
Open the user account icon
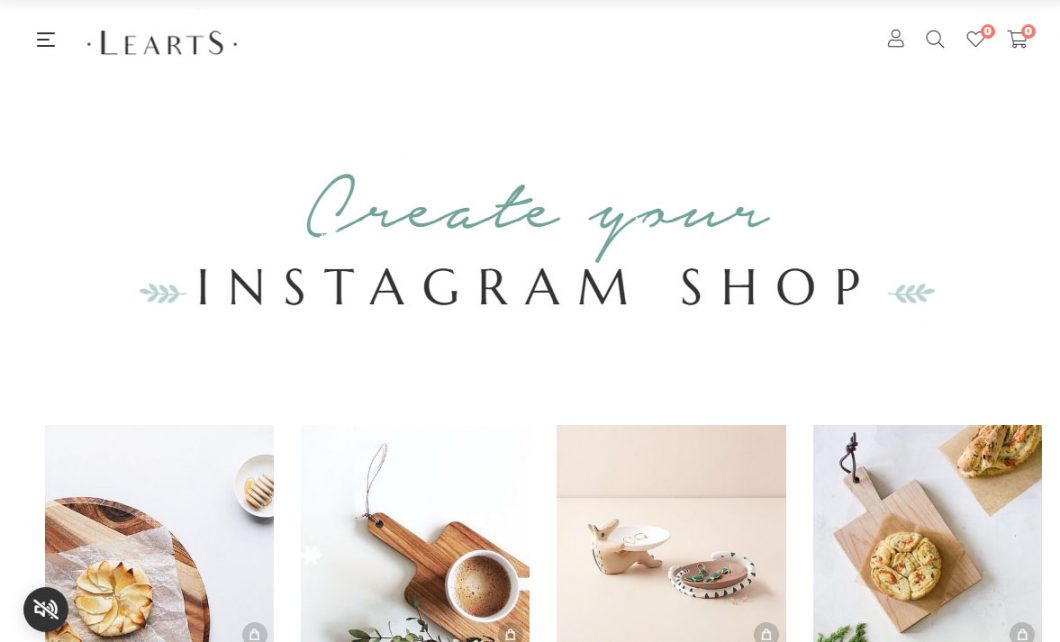click(x=895, y=39)
